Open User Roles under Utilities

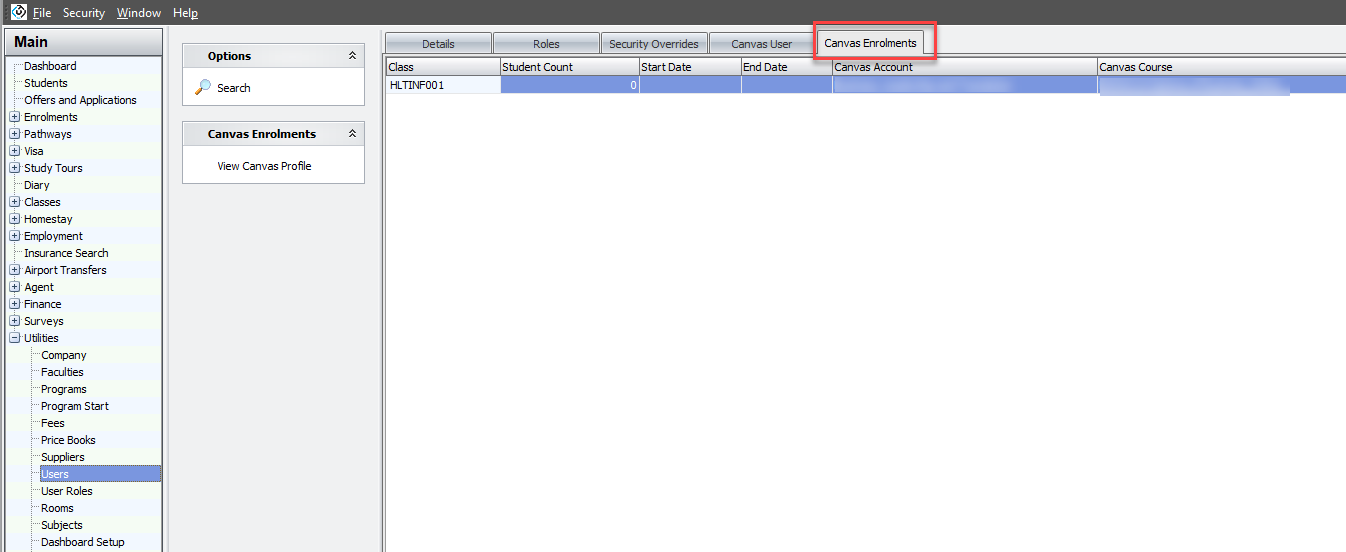pos(66,491)
